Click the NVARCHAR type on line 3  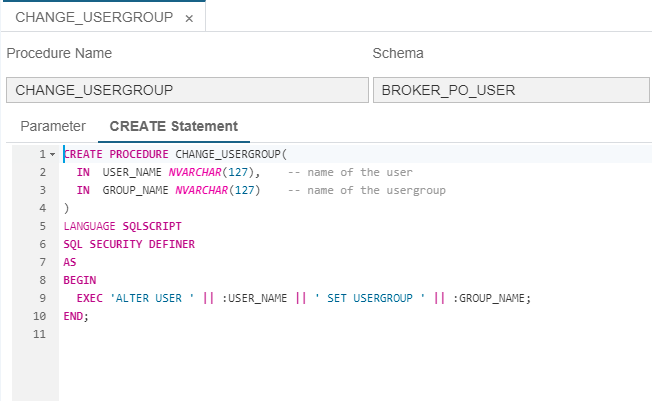pyautogui.click(x=201, y=191)
